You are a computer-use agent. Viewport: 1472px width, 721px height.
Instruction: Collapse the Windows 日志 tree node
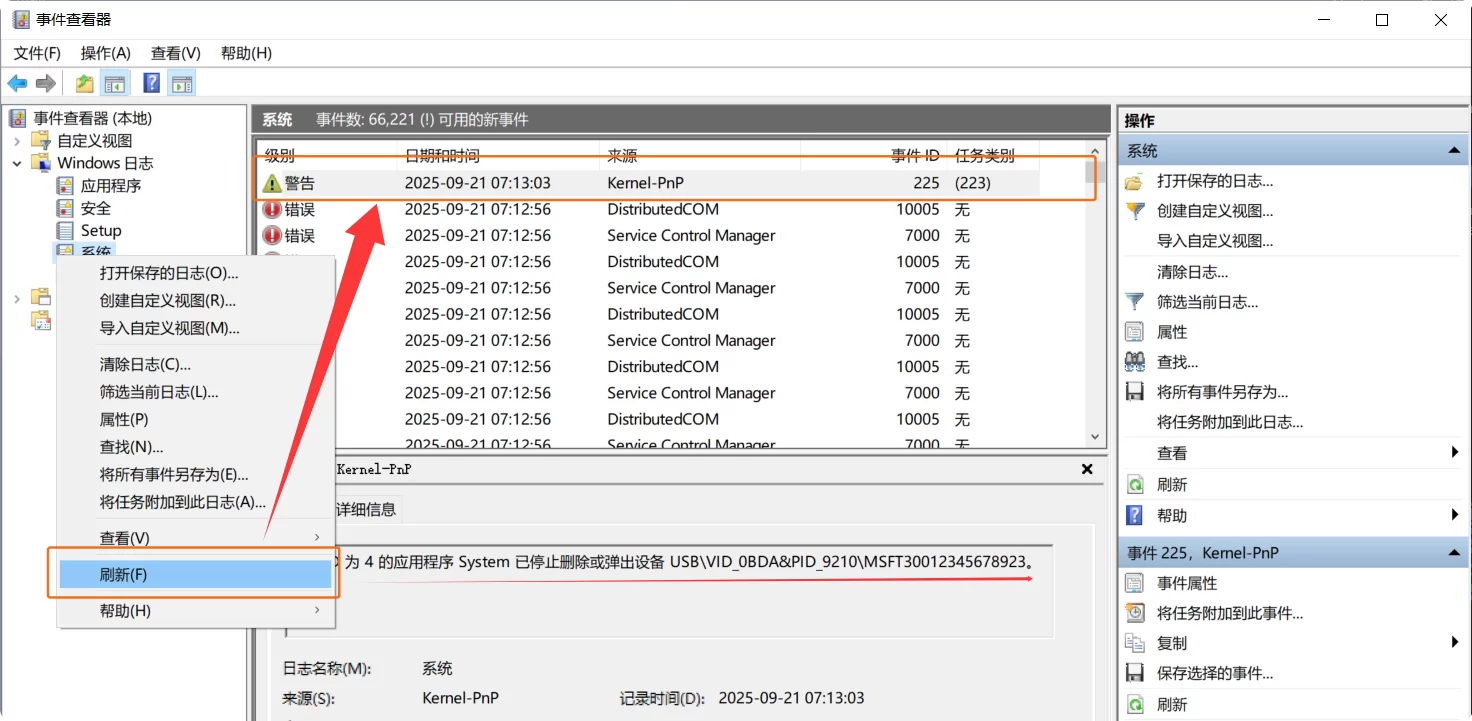[17, 163]
